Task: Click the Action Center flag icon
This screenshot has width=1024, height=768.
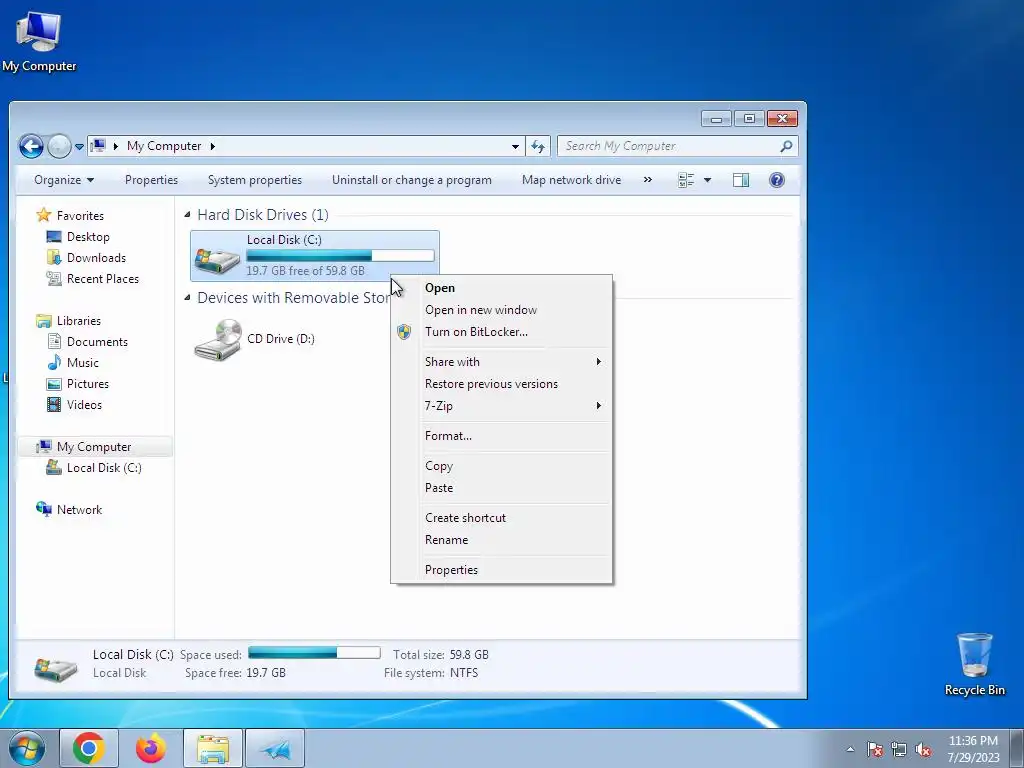Action: click(x=875, y=749)
